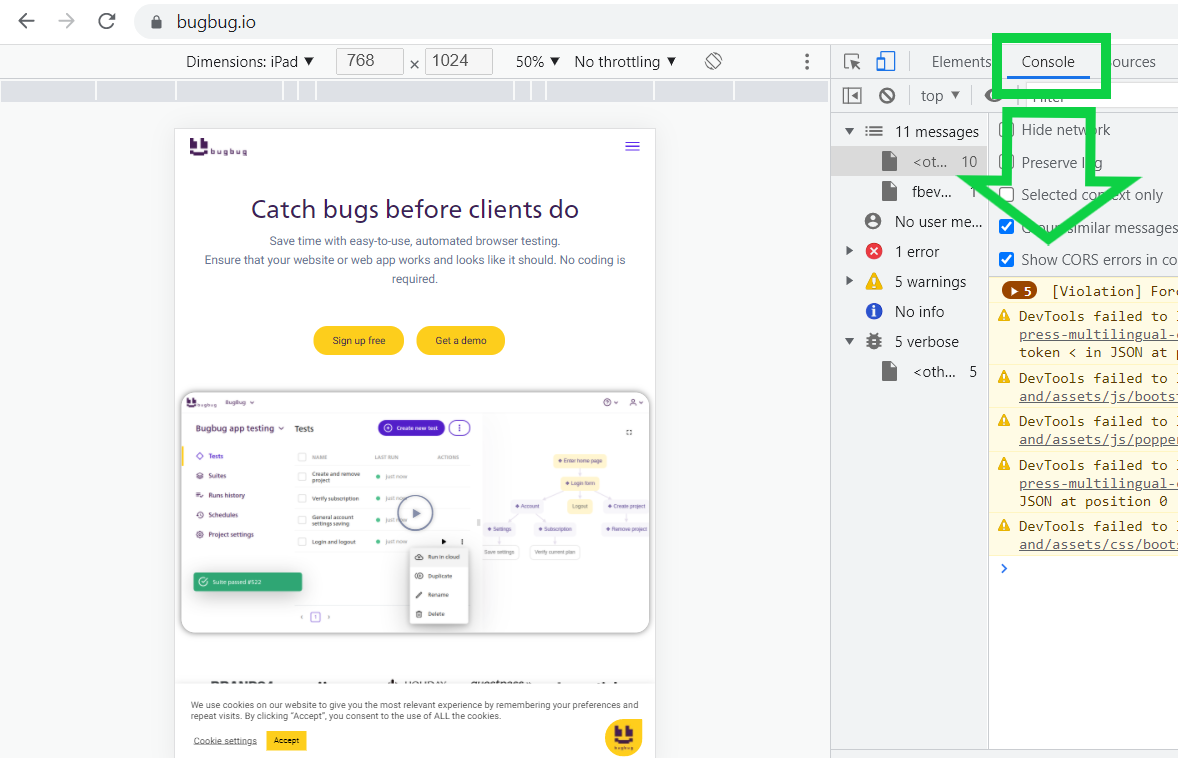Switch to the Sources tab
Image resolution: width=1178 pixels, height=758 pixels.
[x=1132, y=62]
